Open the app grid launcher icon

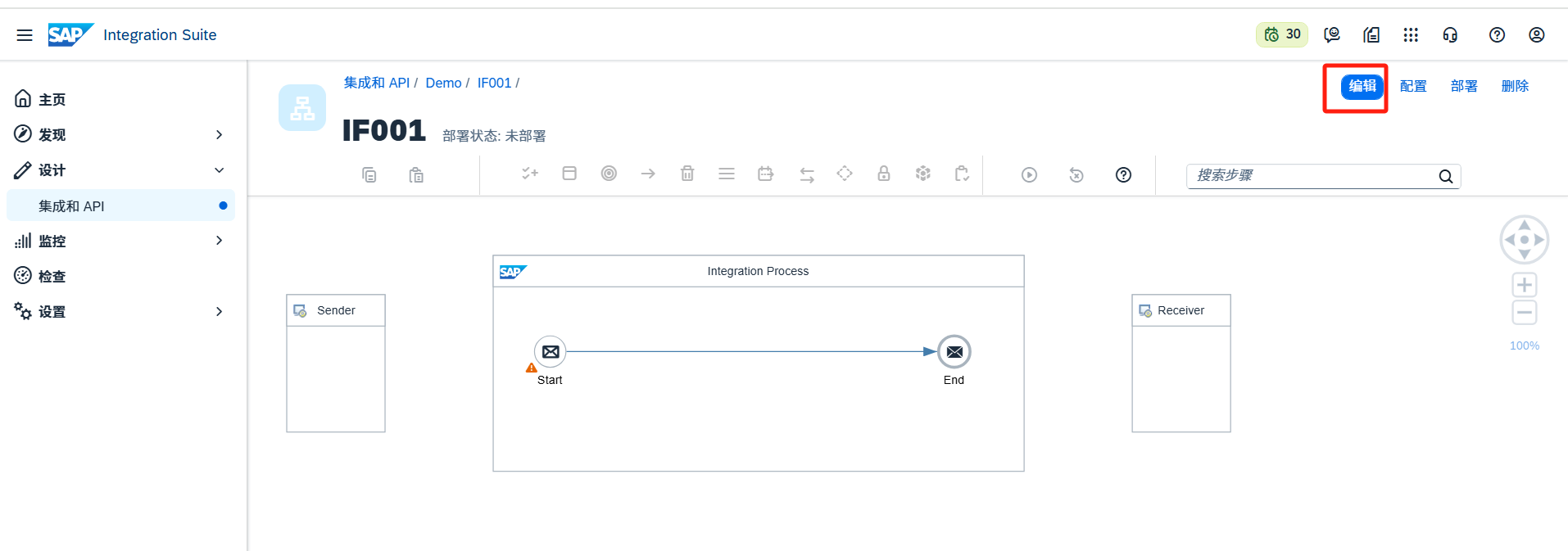pos(1411,34)
